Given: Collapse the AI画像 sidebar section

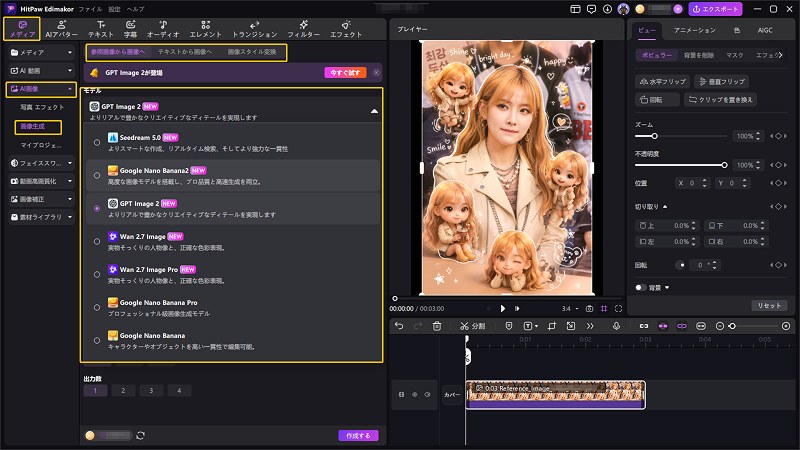Looking at the screenshot, I should pos(41,89).
